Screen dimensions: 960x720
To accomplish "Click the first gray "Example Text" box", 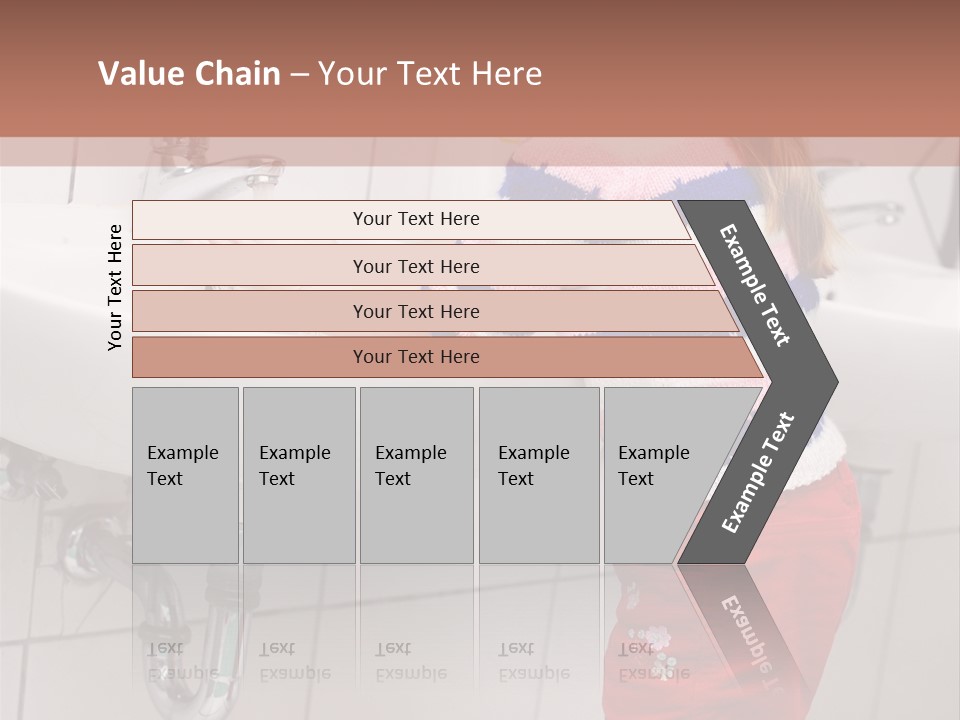I will [185, 475].
